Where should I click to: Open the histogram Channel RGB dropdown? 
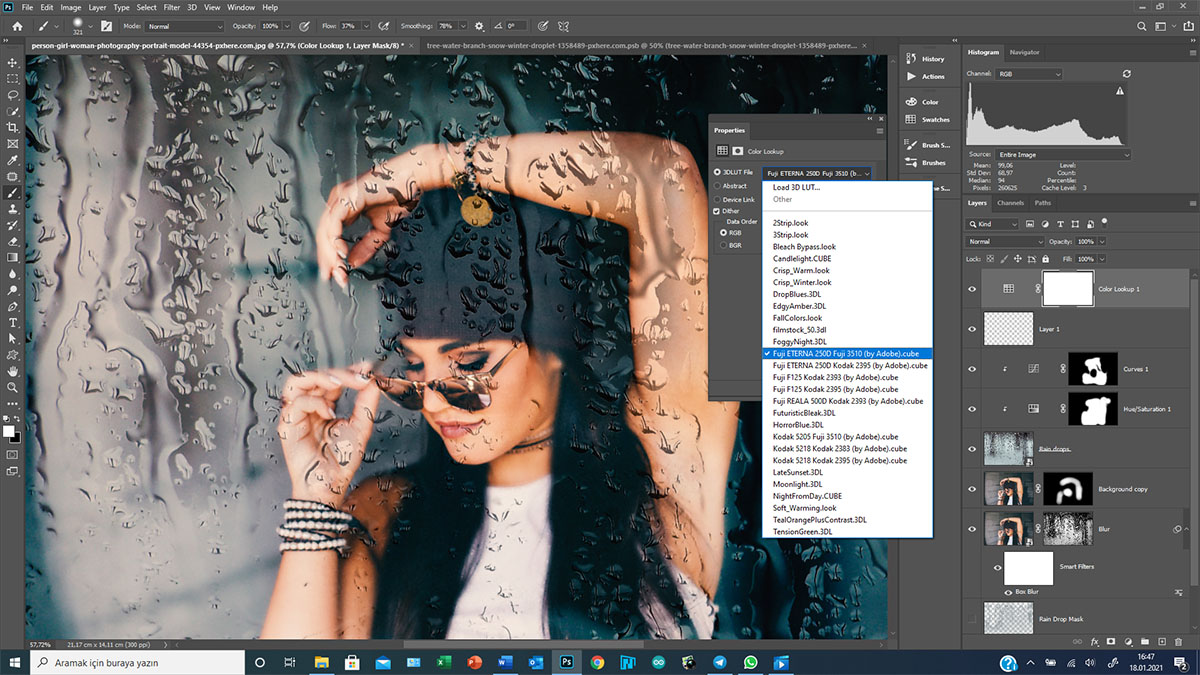[1029, 74]
